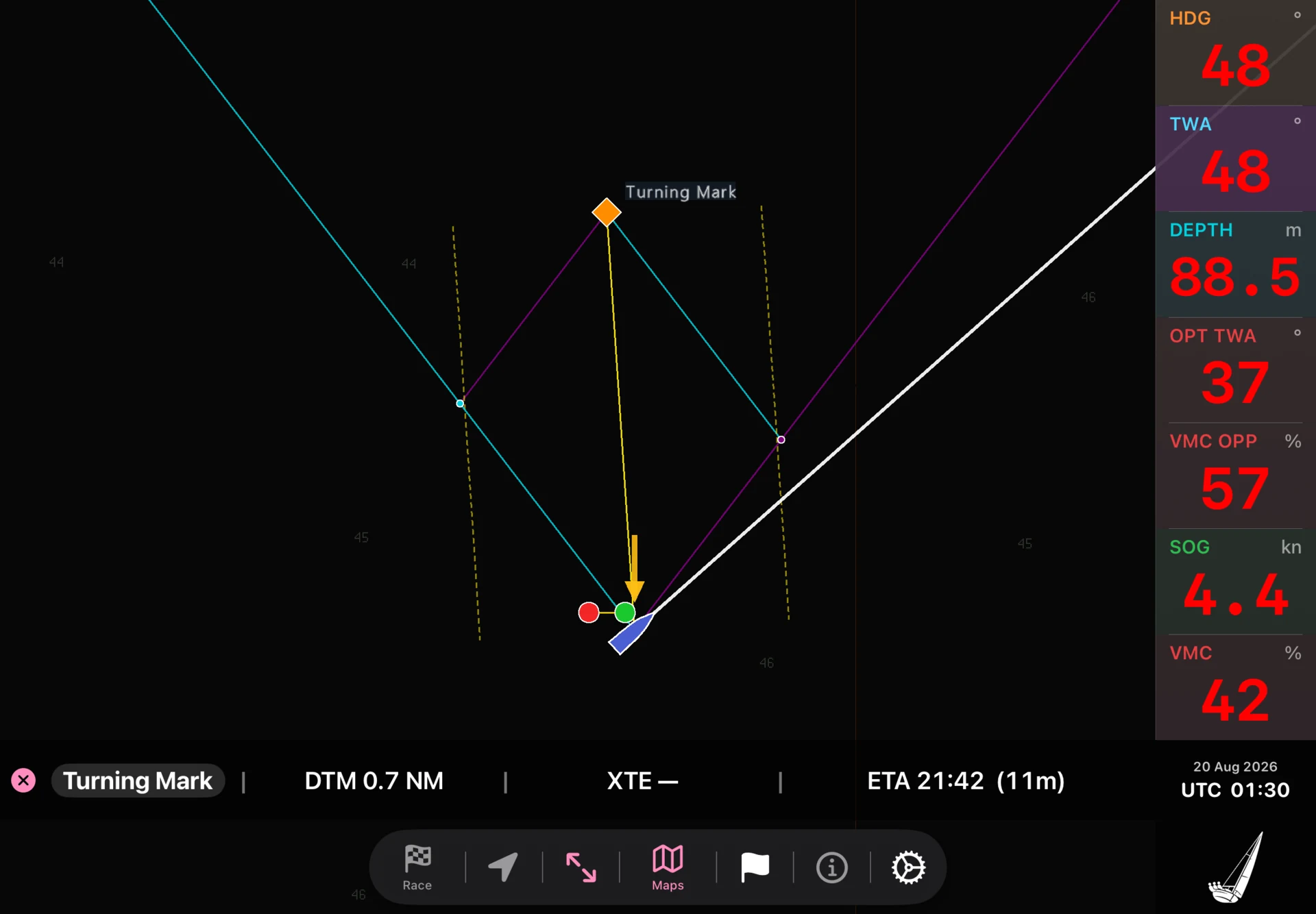Open the Race checkered flag tool
1316x914 pixels.
[417, 867]
